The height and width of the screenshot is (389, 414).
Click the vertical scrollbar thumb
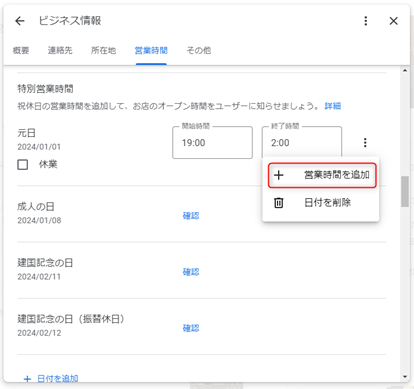click(x=405, y=192)
